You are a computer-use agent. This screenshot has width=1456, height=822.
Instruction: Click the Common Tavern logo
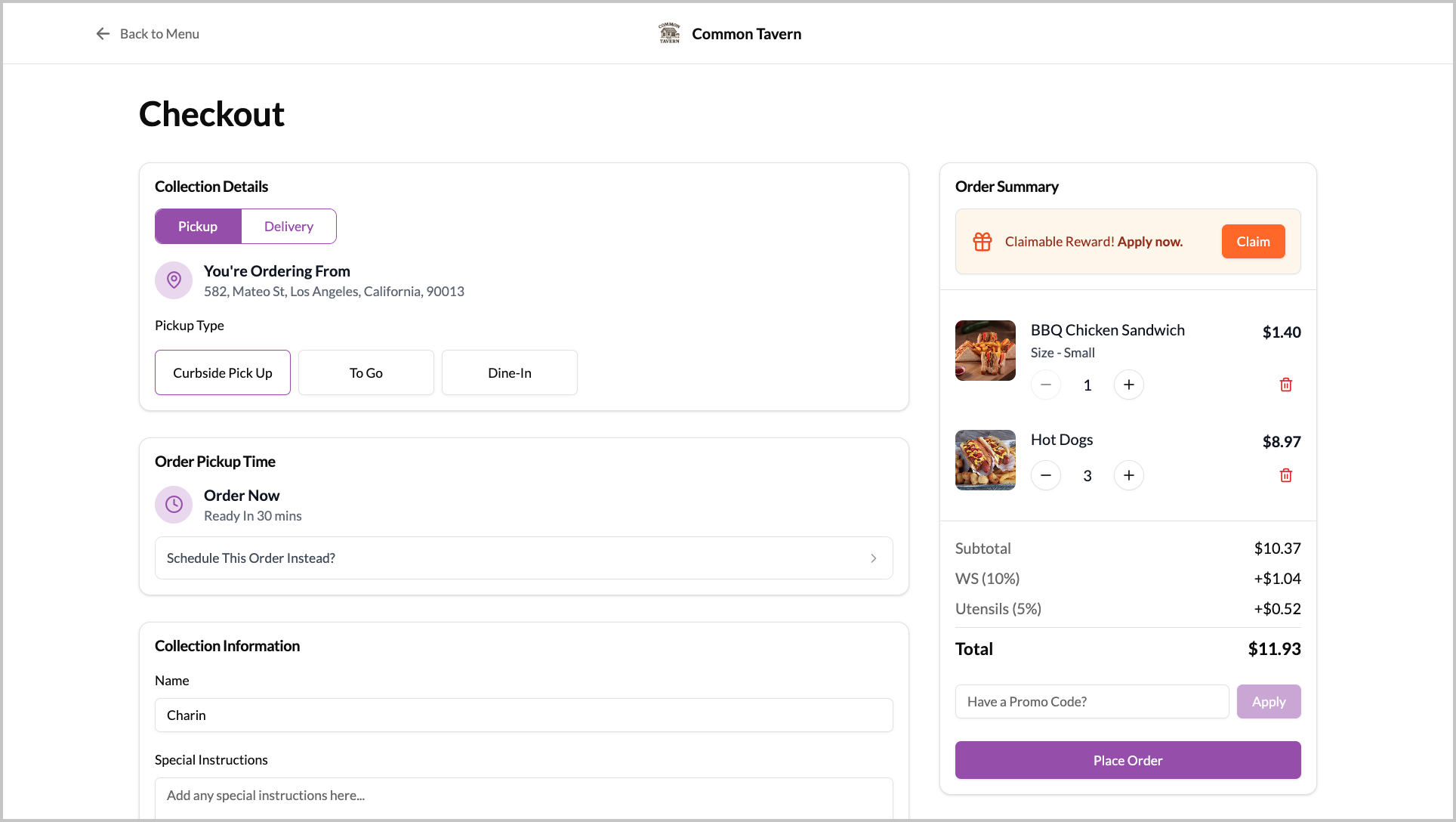coord(669,34)
